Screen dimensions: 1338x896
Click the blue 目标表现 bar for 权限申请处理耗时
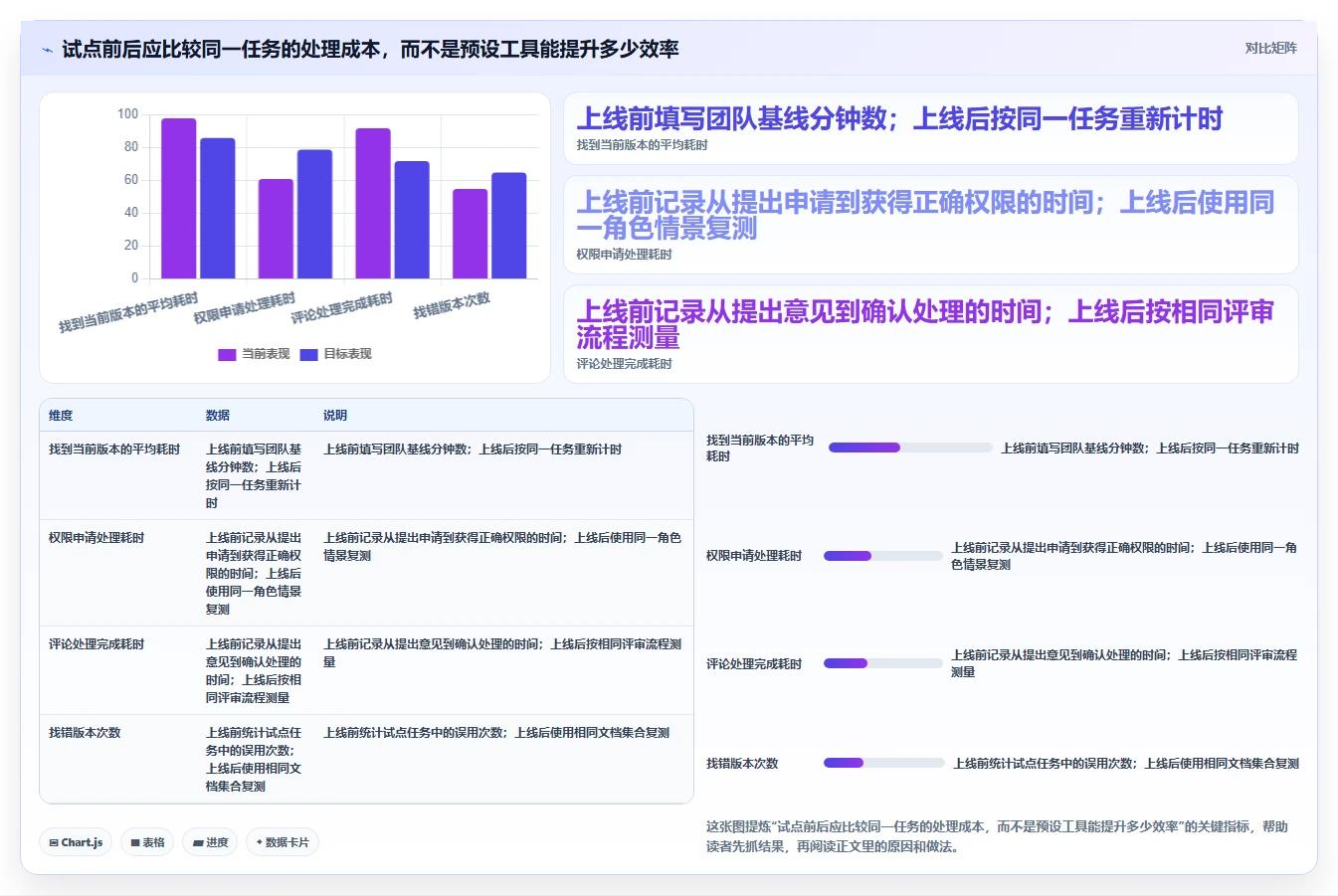314,214
